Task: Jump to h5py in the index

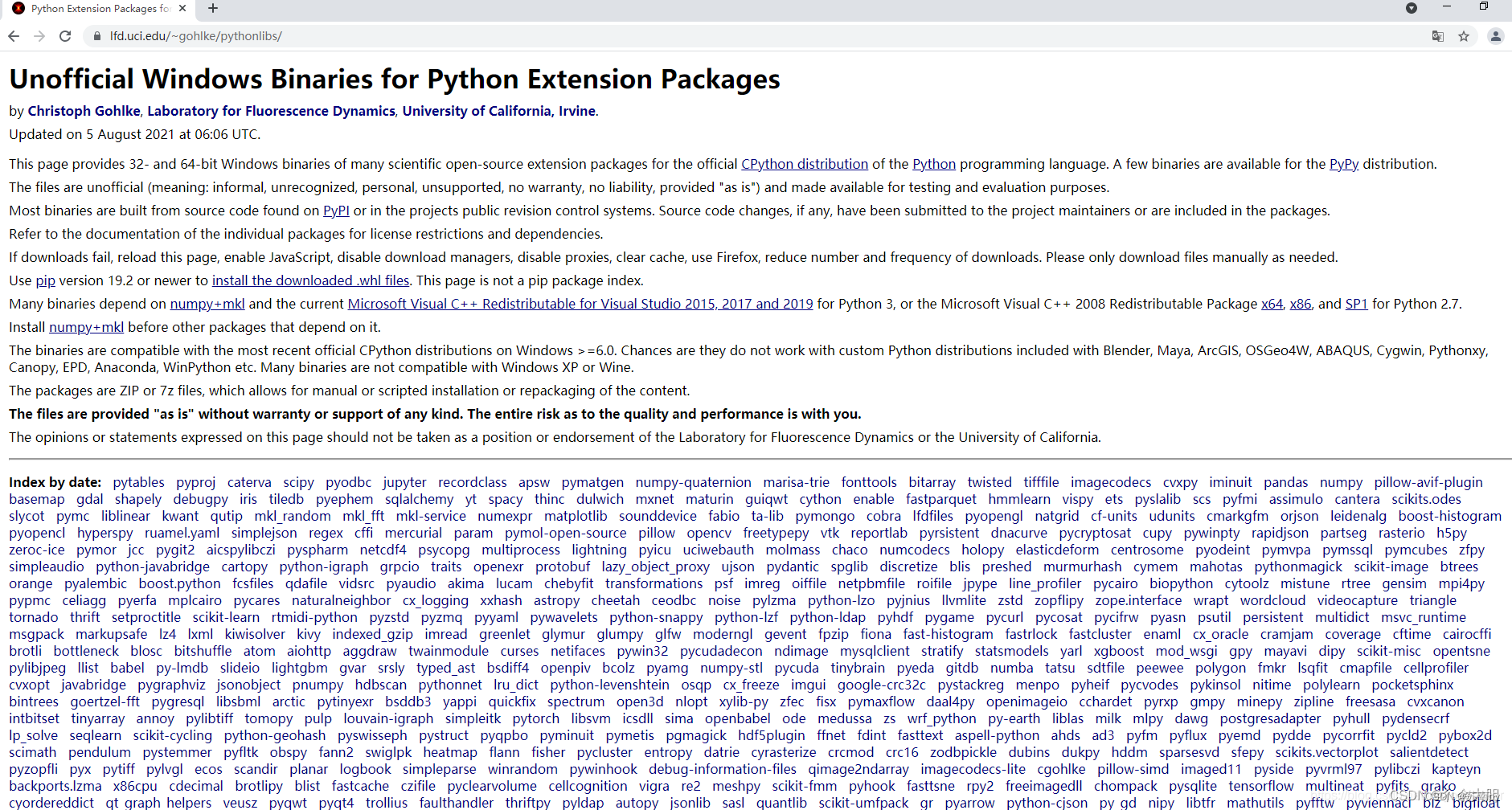Action: click(1452, 533)
